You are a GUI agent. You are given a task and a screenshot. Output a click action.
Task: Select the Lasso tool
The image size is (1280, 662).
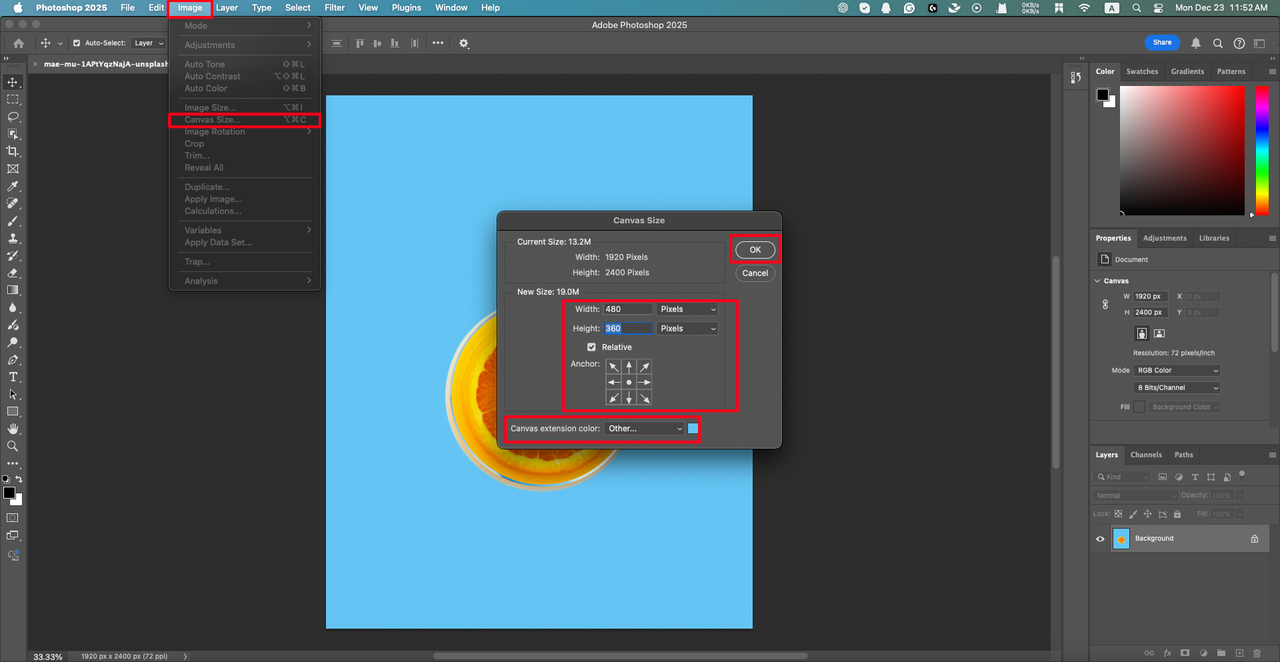(13, 116)
